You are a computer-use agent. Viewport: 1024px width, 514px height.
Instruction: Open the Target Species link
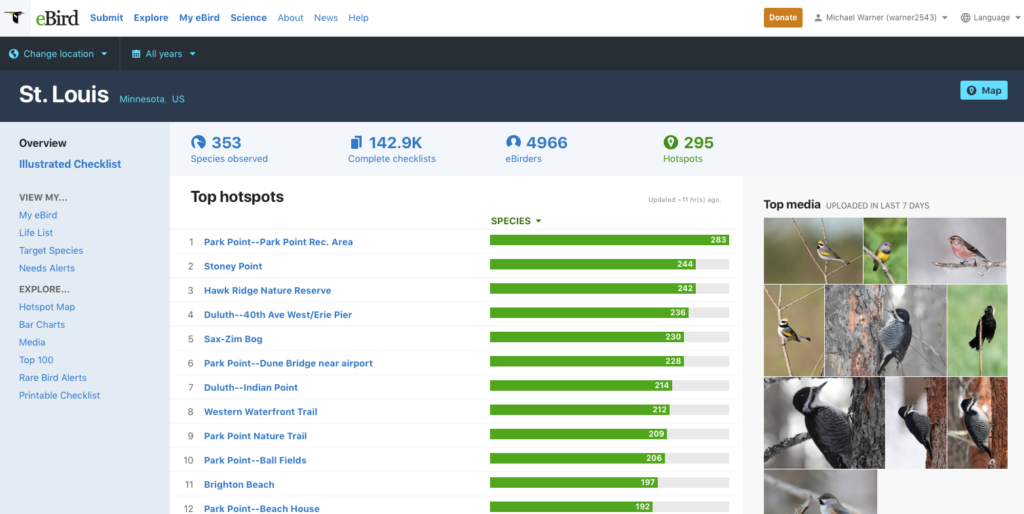(51, 250)
